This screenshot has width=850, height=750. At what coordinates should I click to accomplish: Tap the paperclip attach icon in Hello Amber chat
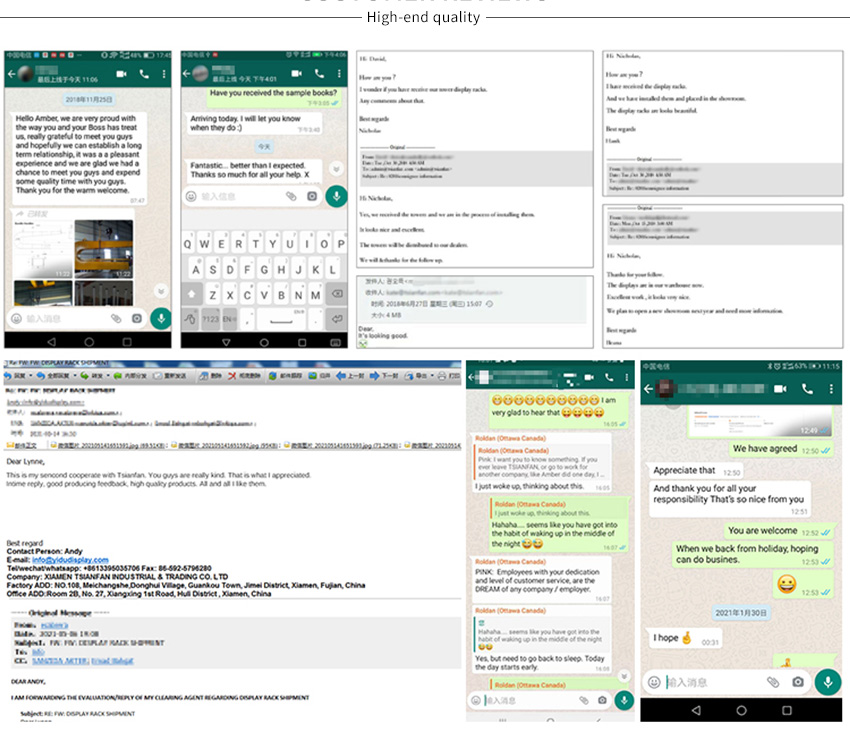[x=116, y=319]
